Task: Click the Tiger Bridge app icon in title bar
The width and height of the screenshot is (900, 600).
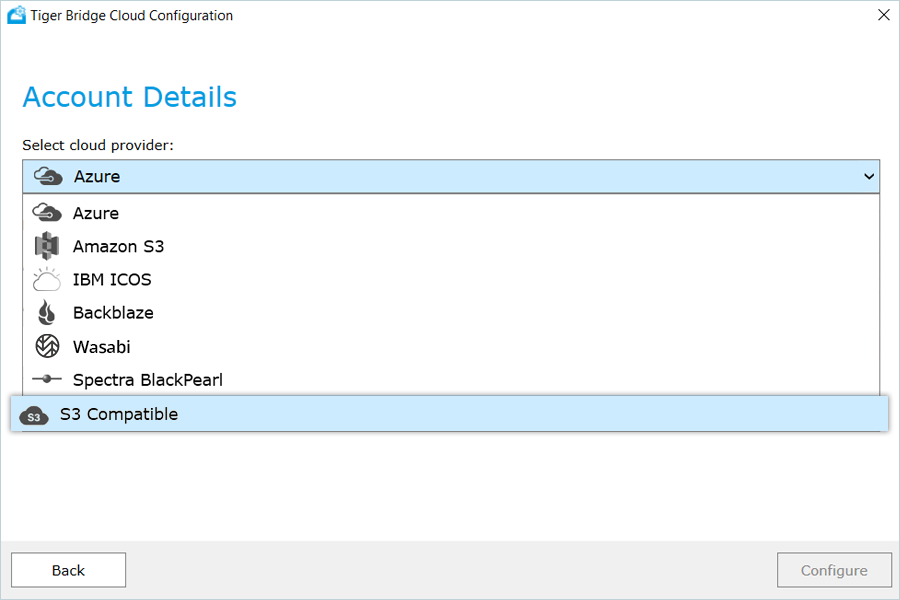Action: [x=16, y=15]
